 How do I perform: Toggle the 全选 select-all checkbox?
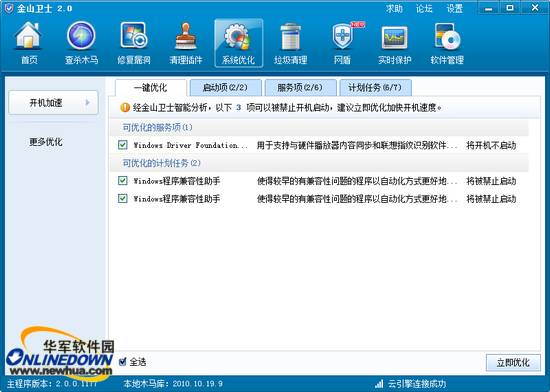coord(122,362)
